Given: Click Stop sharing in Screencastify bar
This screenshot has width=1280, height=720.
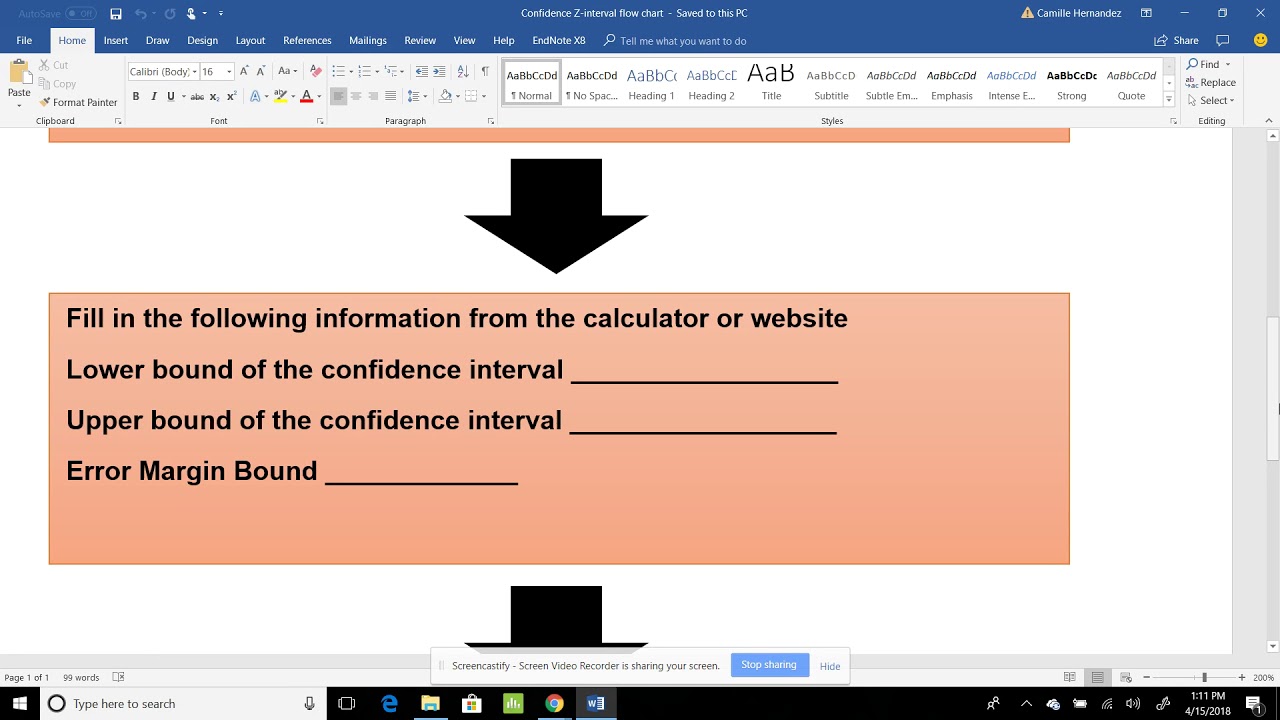Looking at the screenshot, I should pyautogui.click(x=769, y=665).
